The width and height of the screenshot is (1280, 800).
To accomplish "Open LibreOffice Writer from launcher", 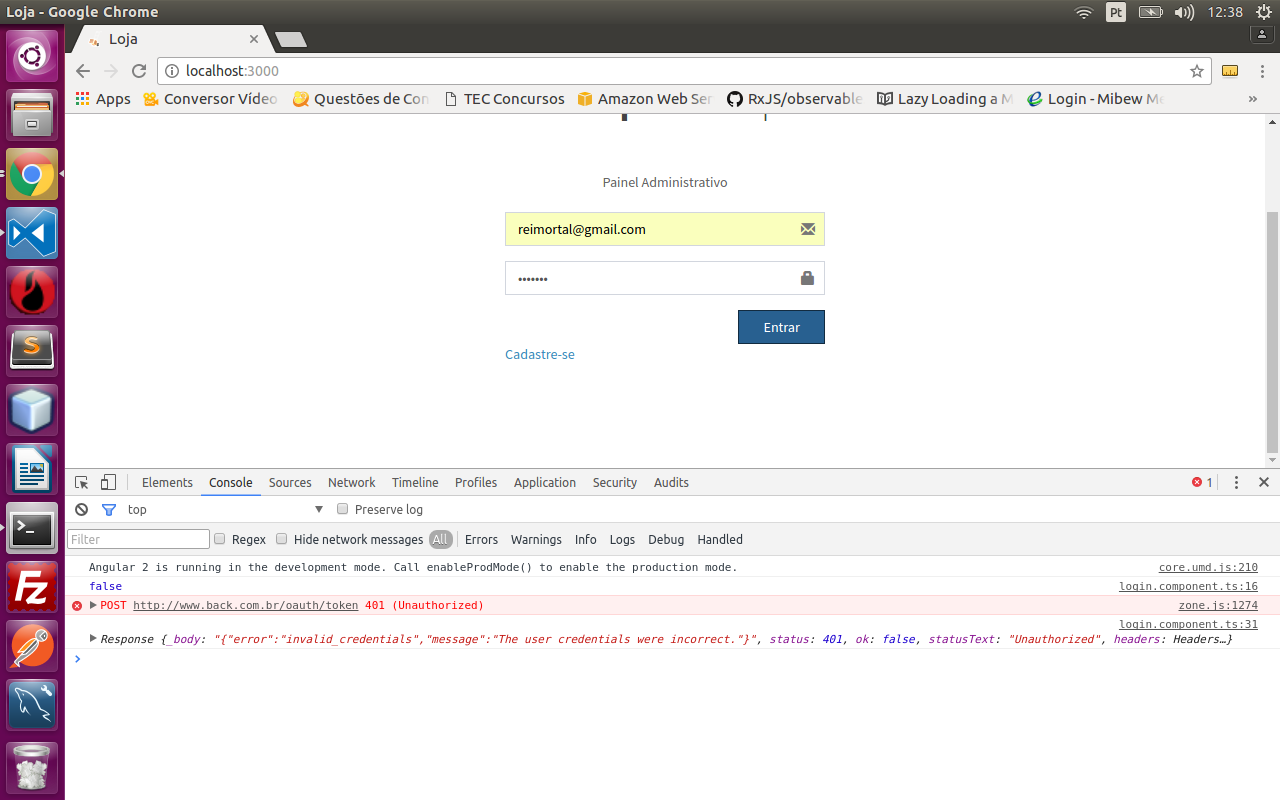I will [x=32, y=469].
